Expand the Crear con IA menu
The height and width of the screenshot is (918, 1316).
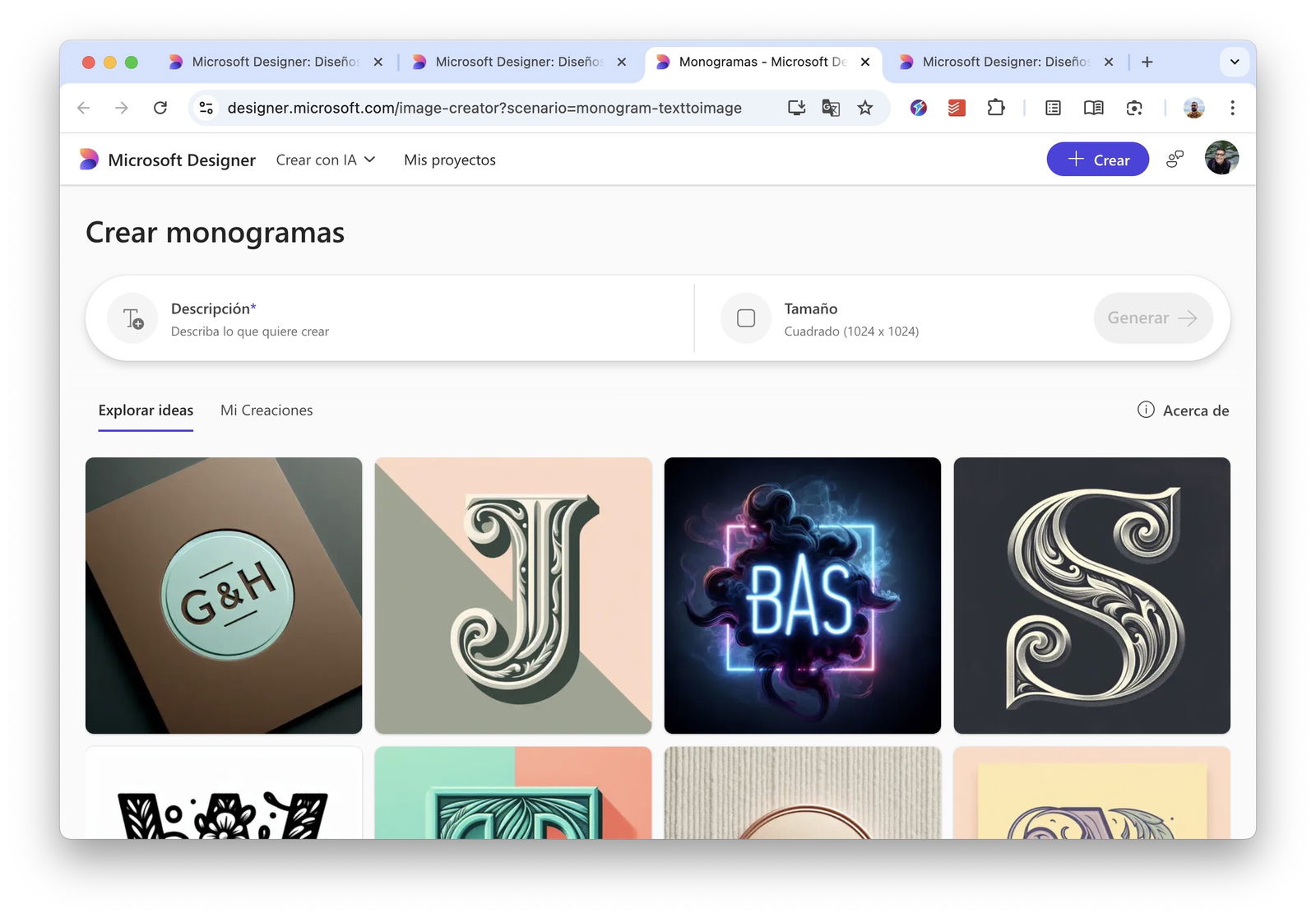pos(326,160)
